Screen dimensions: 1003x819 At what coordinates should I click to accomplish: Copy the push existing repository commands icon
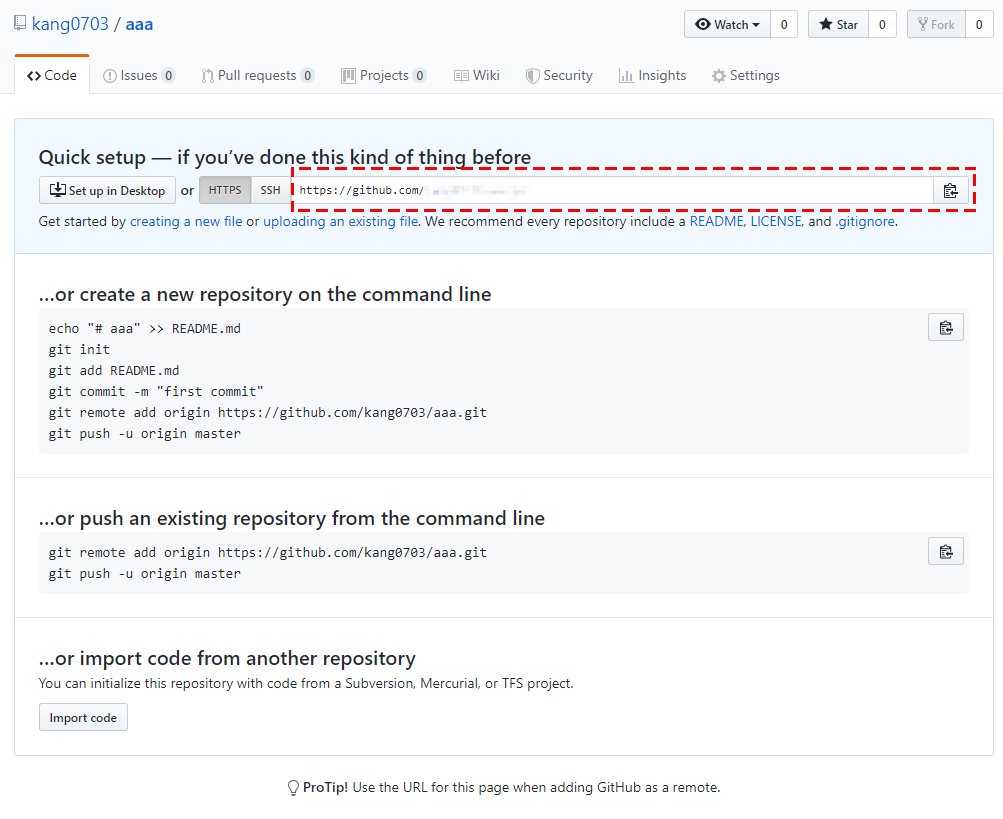pos(946,552)
